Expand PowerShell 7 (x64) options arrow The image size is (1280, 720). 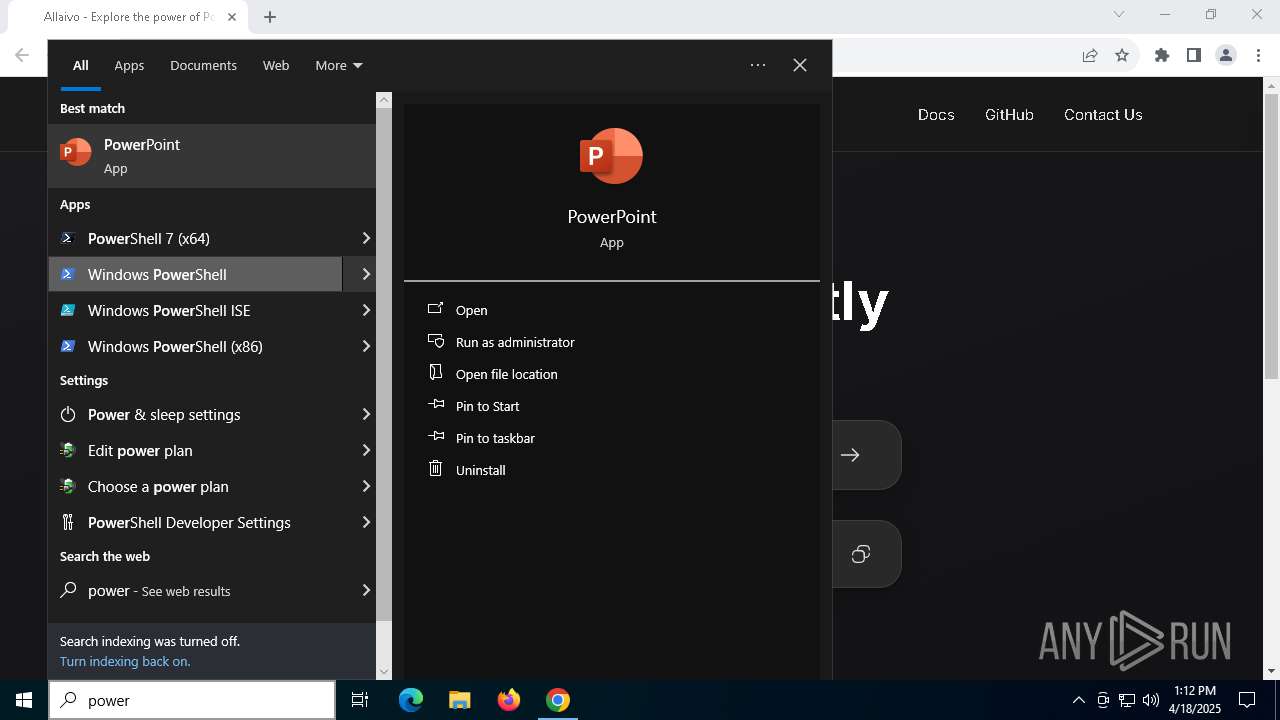pyautogui.click(x=365, y=238)
